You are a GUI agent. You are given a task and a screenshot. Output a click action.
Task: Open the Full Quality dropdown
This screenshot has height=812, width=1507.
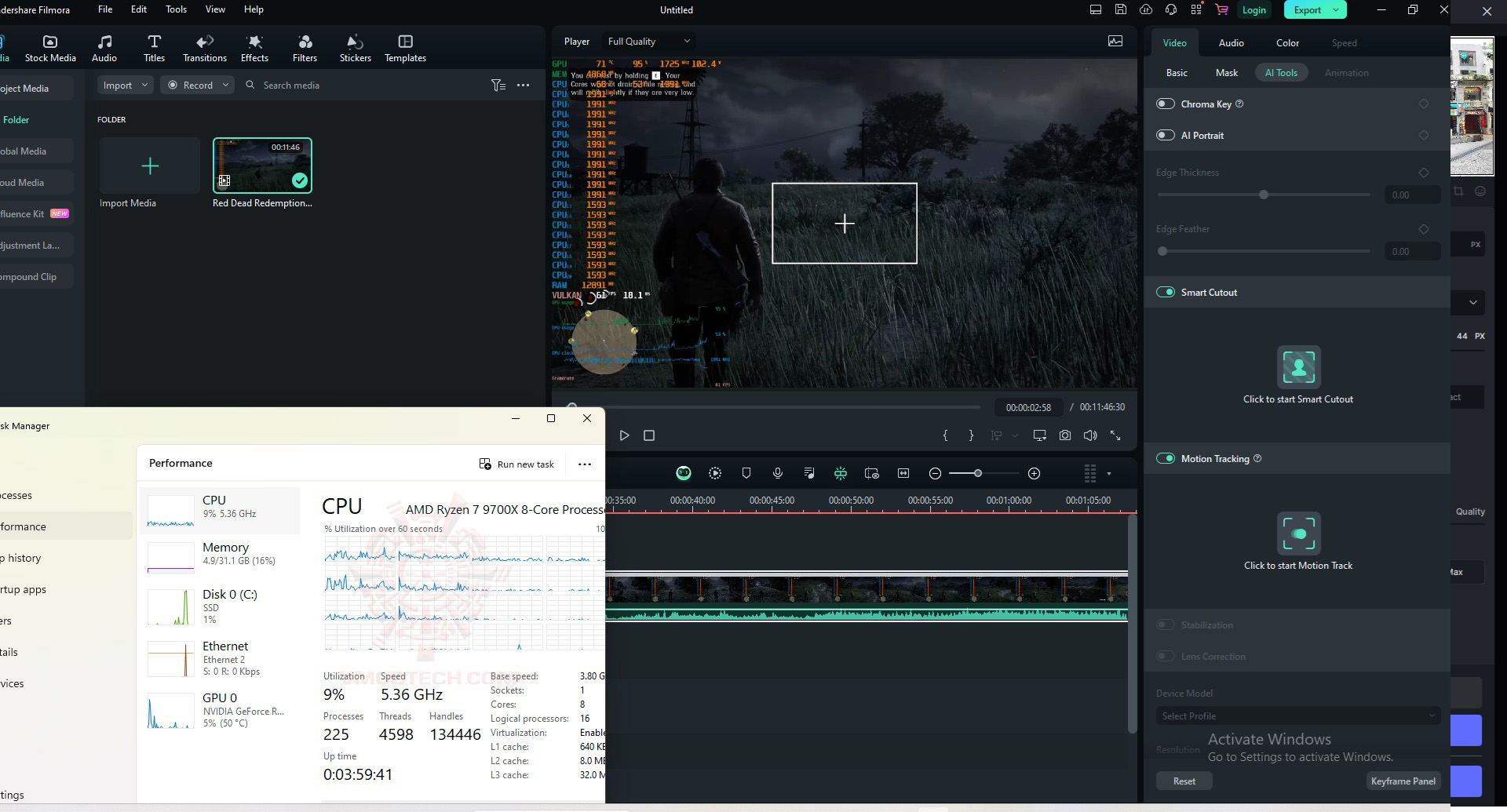pyautogui.click(x=648, y=41)
